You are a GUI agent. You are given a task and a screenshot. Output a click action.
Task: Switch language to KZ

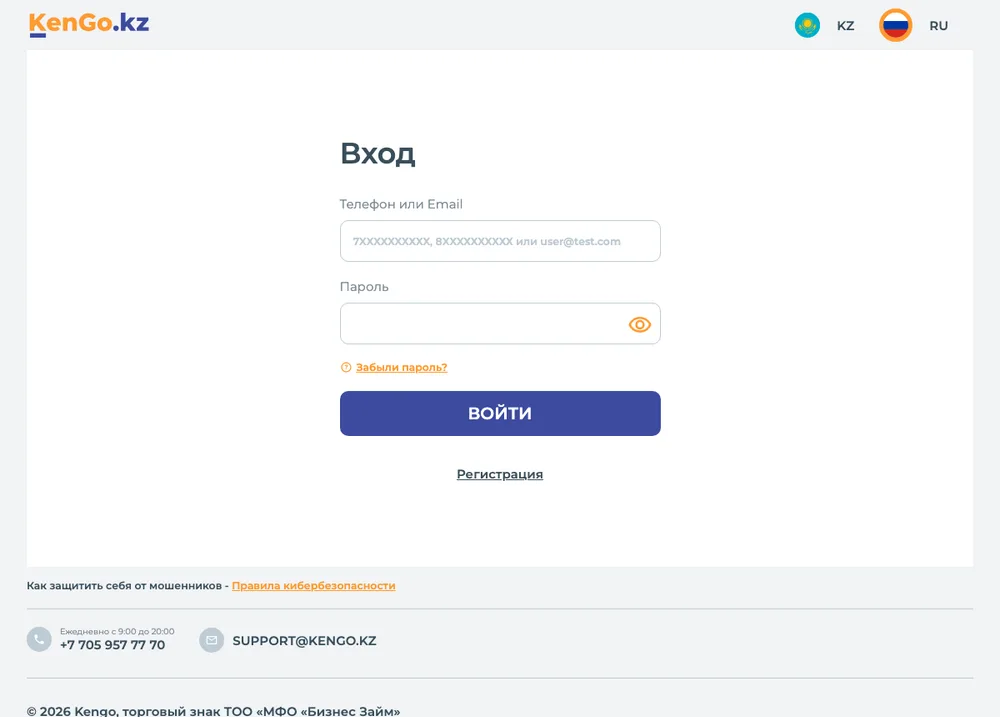[x=845, y=26]
